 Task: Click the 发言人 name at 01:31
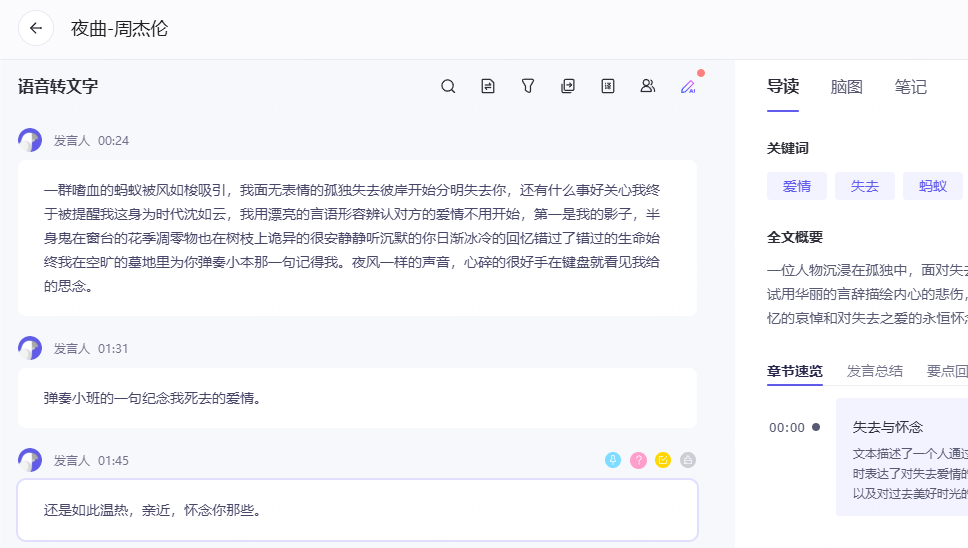72,349
